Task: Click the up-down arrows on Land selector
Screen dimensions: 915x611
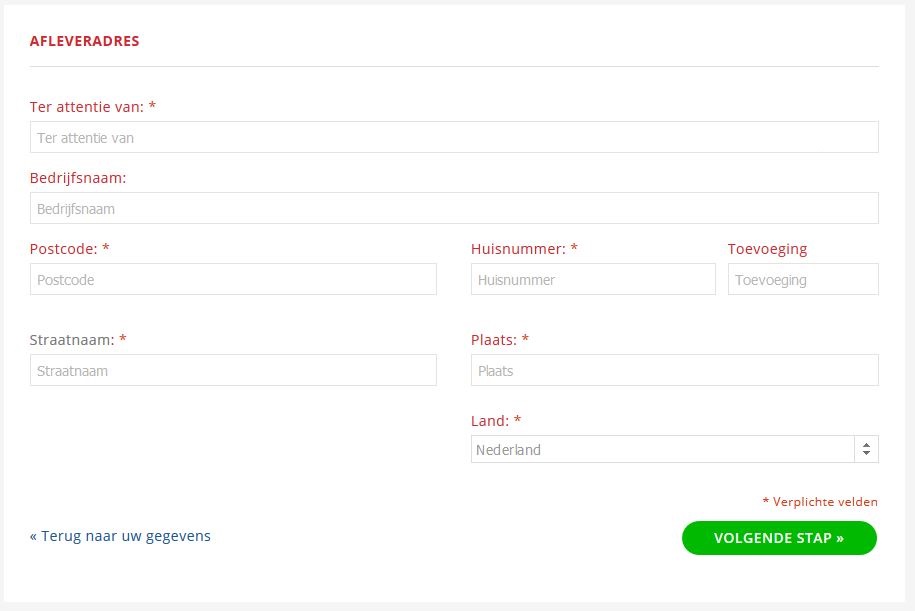Action: [x=867, y=449]
